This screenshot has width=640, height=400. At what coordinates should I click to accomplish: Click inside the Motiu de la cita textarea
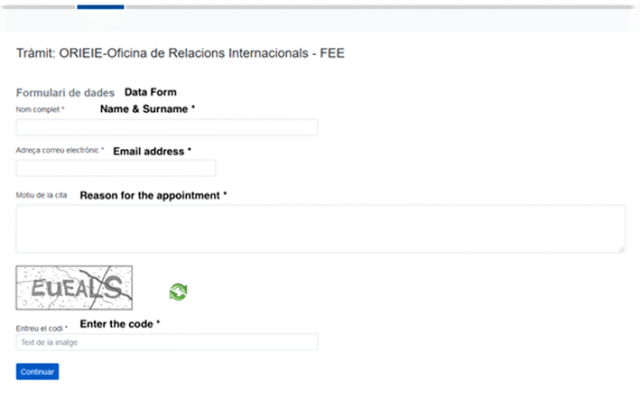coord(320,228)
